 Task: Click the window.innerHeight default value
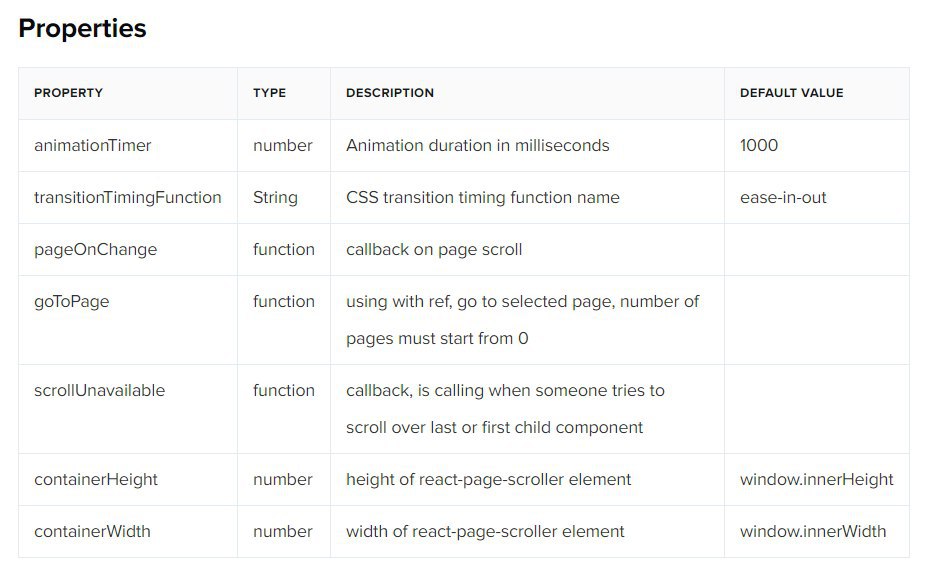pyautogui.click(x=816, y=479)
